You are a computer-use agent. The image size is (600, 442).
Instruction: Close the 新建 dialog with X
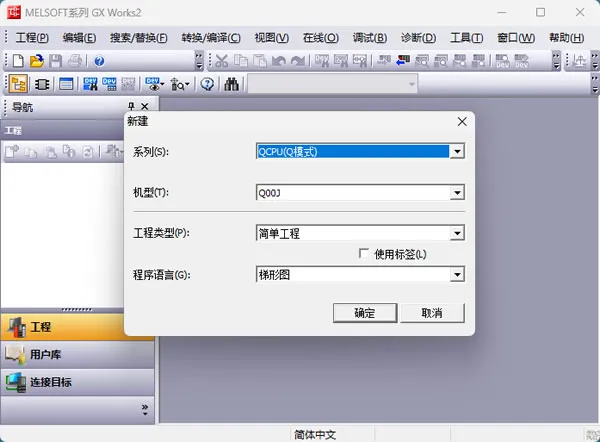[462, 122]
